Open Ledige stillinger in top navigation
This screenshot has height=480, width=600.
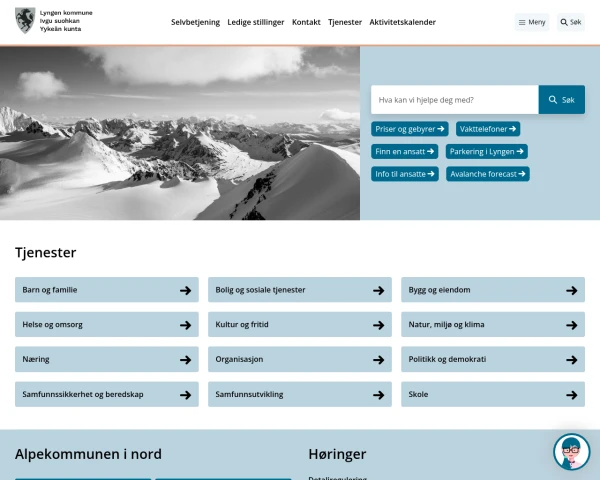(256, 22)
